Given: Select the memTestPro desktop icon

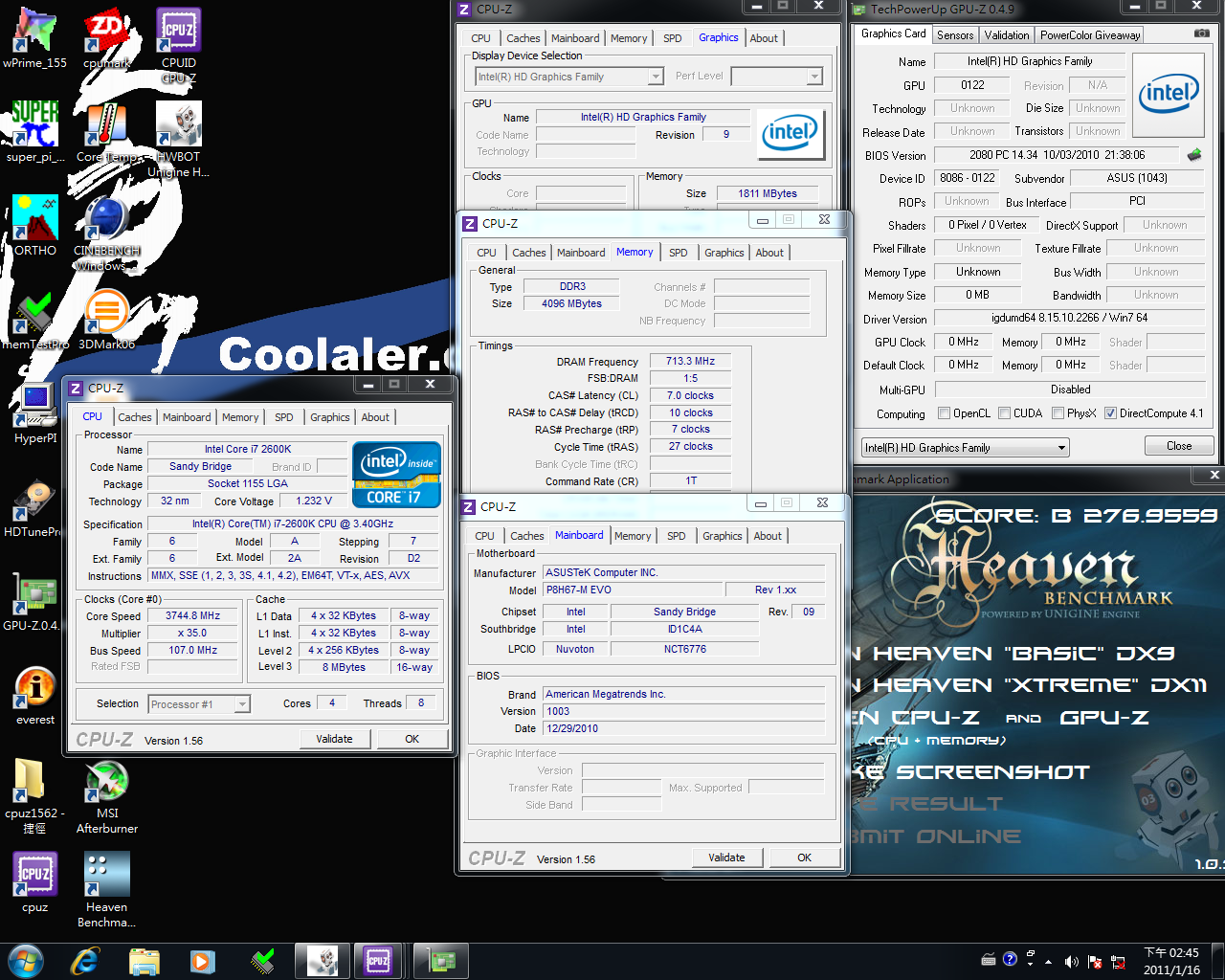Looking at the screenshot, I should click(x=35, y=320).
